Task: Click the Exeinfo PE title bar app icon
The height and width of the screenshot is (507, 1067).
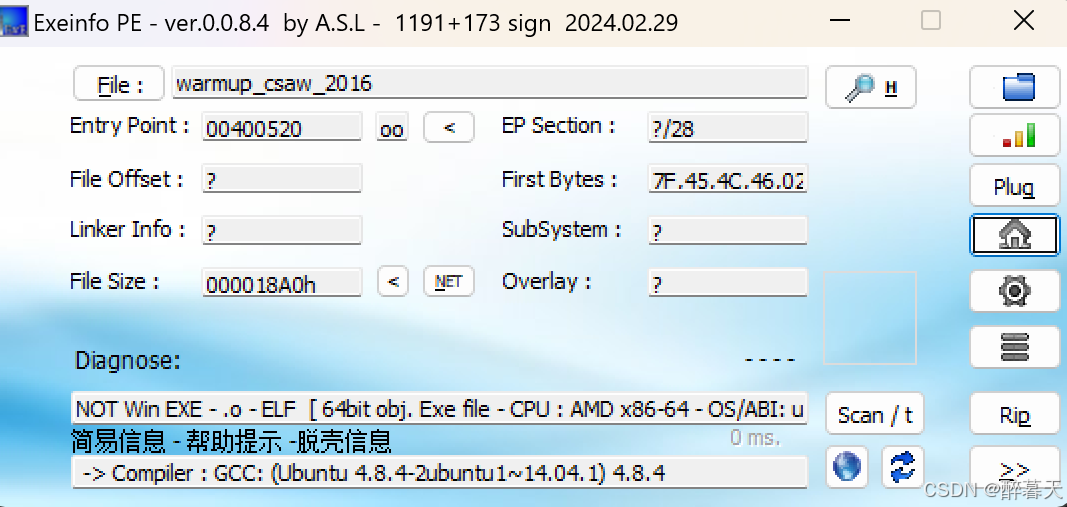Action: coord(14,22)
